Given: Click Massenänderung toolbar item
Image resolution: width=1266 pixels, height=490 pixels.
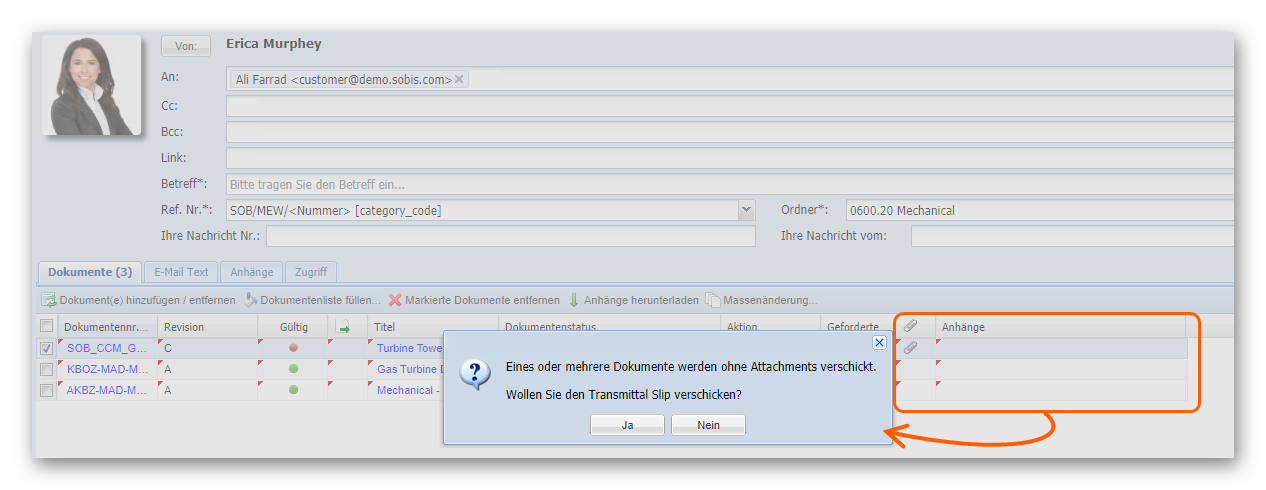Looking at the screenshot, I should click(762, 300).
